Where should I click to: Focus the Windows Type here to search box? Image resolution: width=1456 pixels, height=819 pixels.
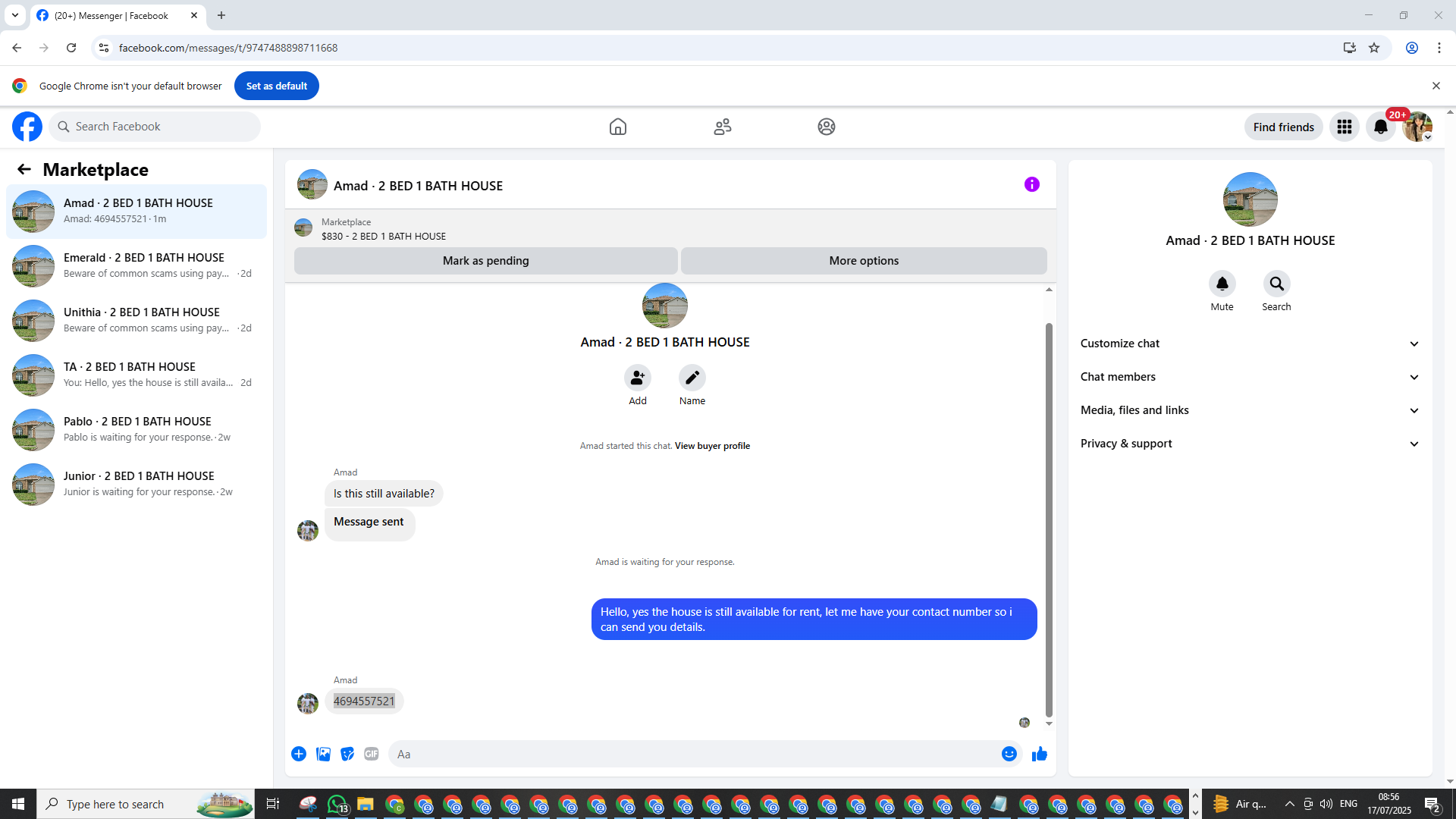147,804
